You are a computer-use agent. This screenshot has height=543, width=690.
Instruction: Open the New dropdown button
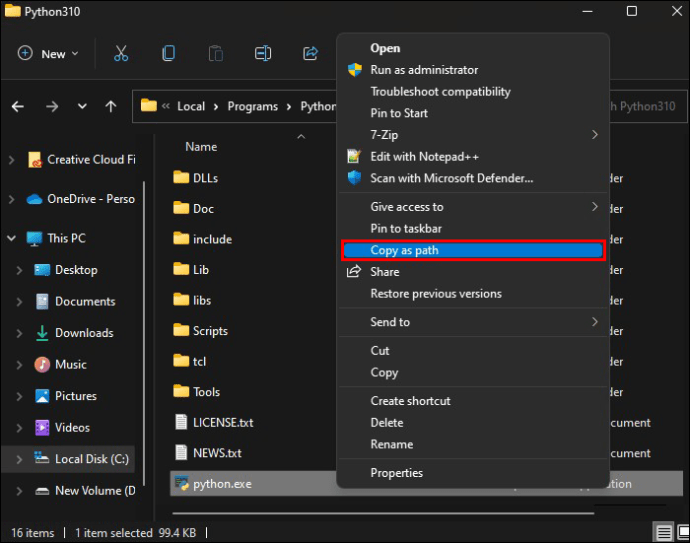46,54
